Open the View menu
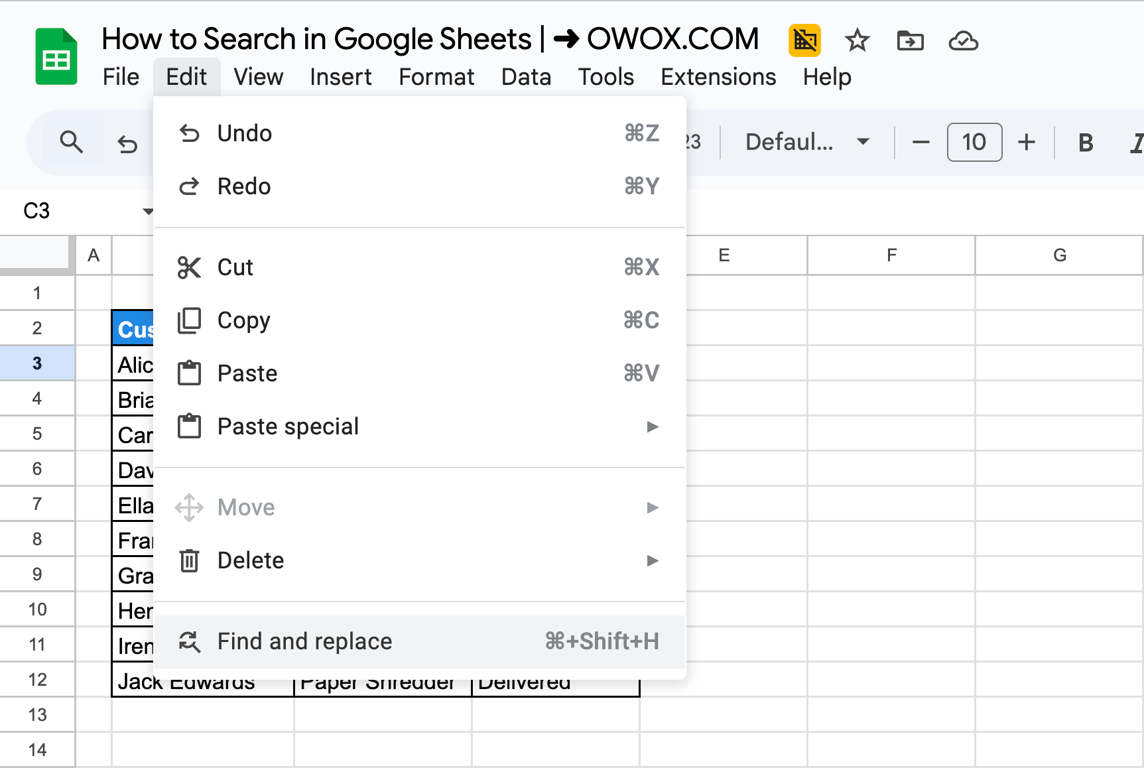Image resolution: width=1144 pixels, height=768 pixels. [258, 77]
